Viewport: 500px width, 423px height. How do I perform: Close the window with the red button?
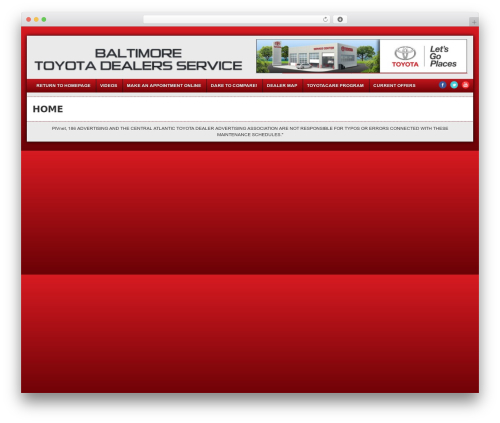29,19
